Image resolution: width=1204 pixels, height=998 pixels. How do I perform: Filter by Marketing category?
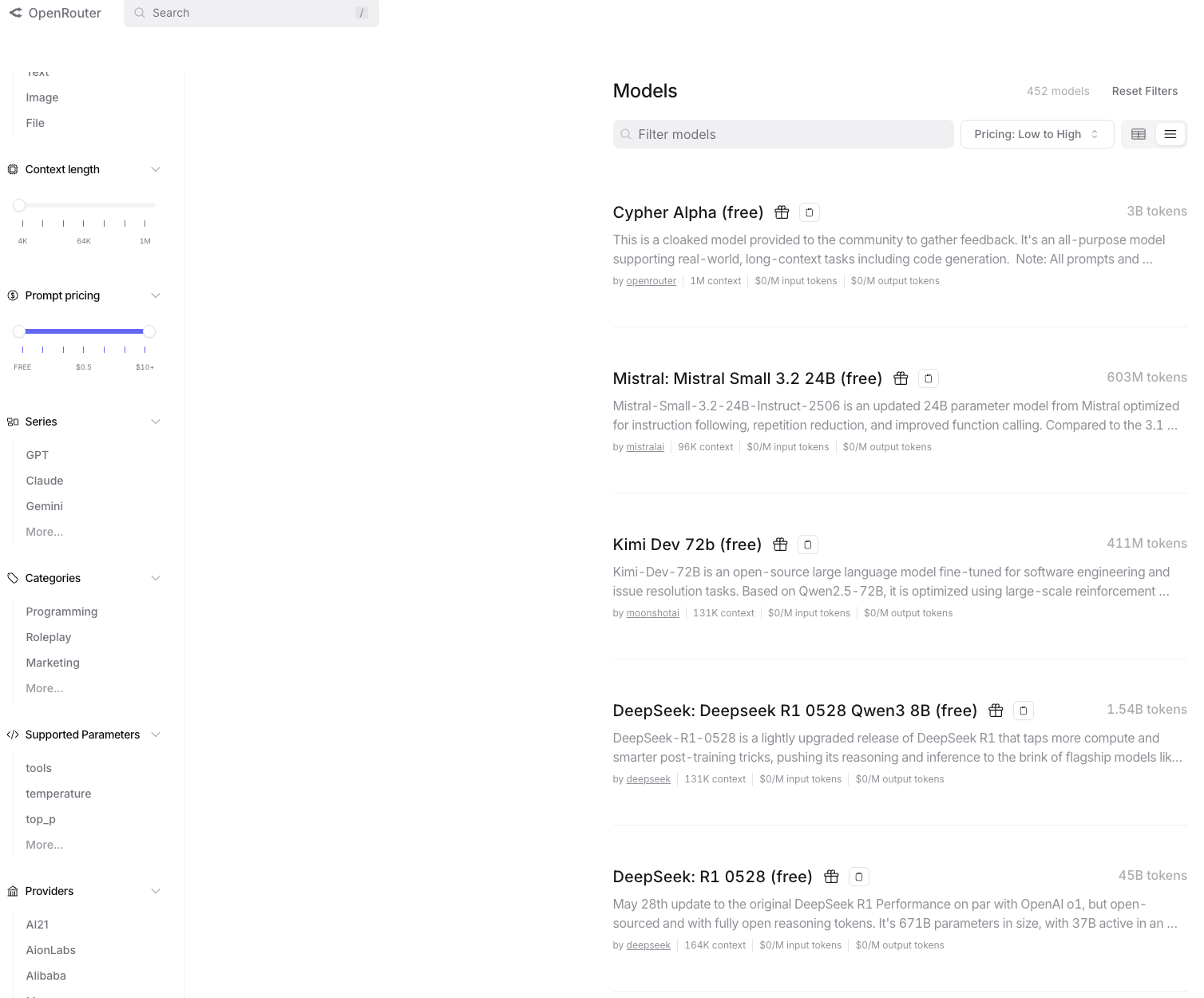point(53,663)
